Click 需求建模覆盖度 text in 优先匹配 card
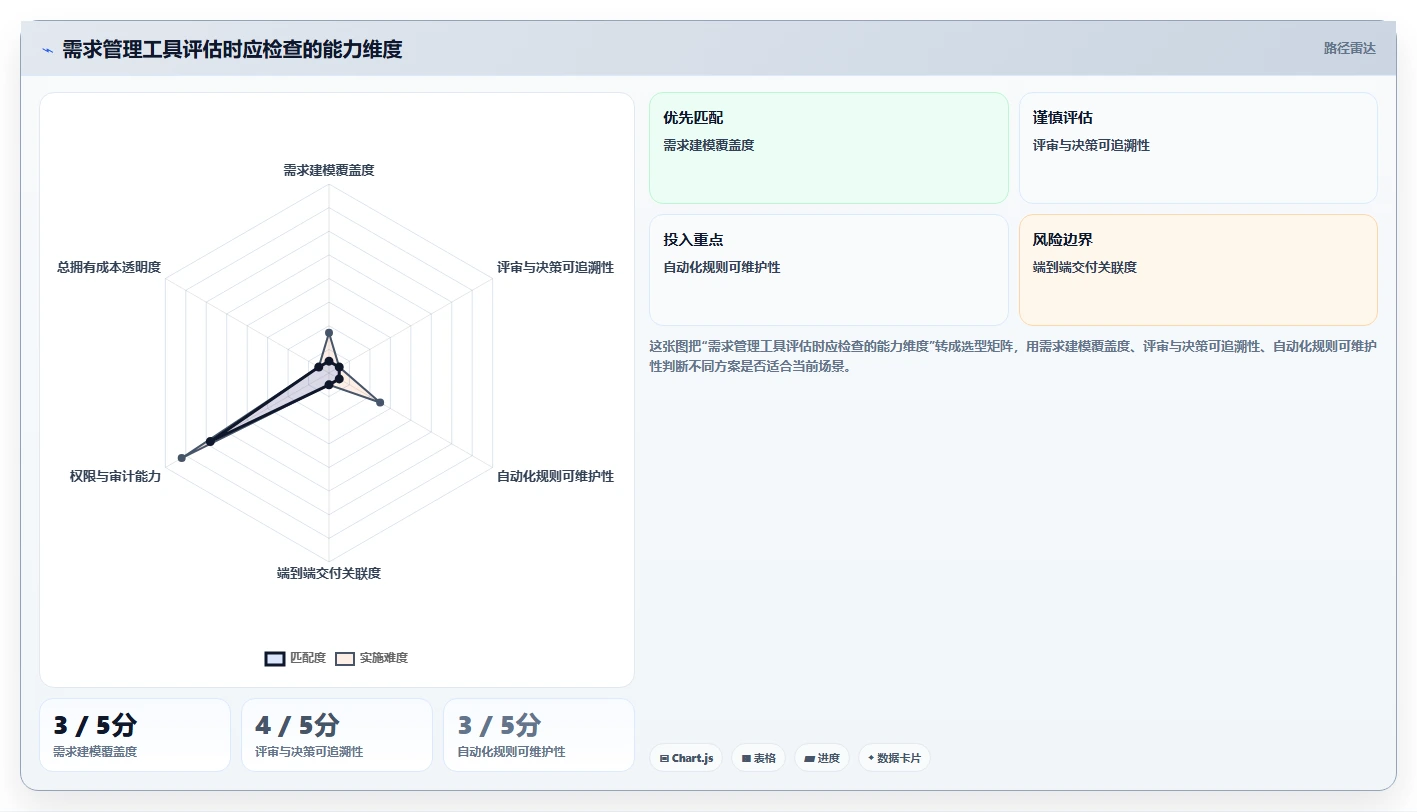 point(709,145)
